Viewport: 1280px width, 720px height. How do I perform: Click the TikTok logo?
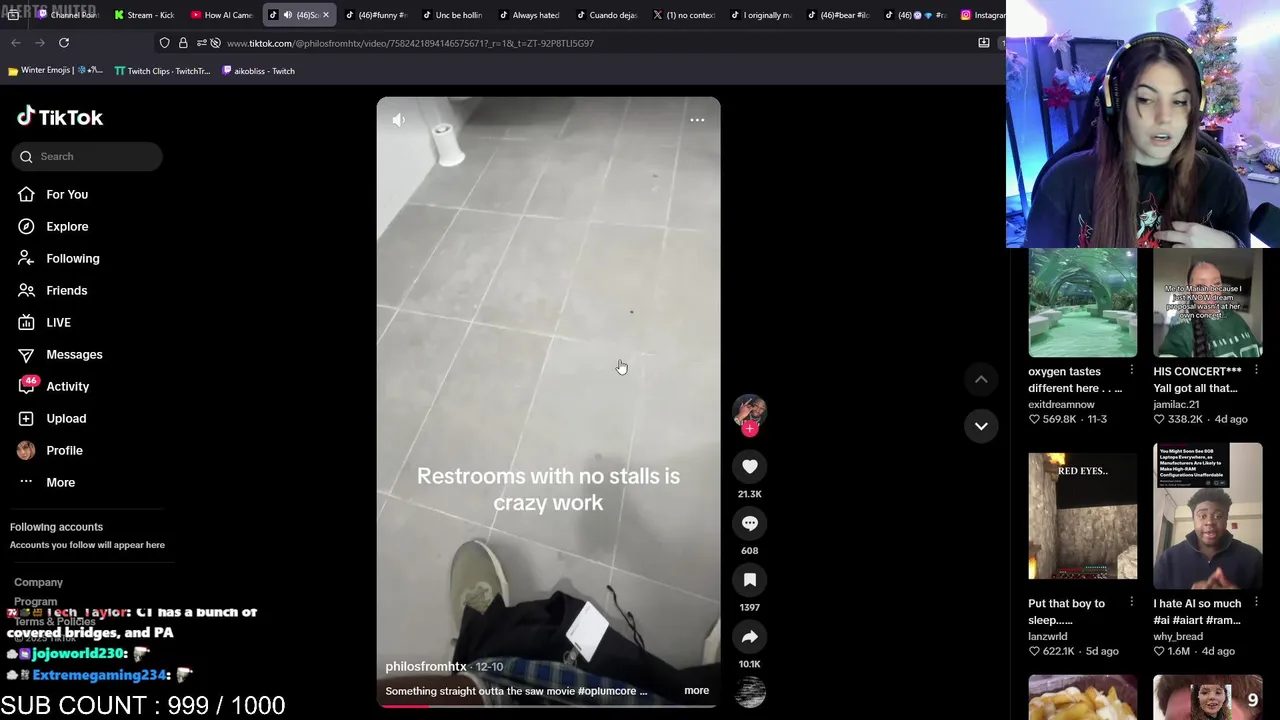tap(60, 117)
